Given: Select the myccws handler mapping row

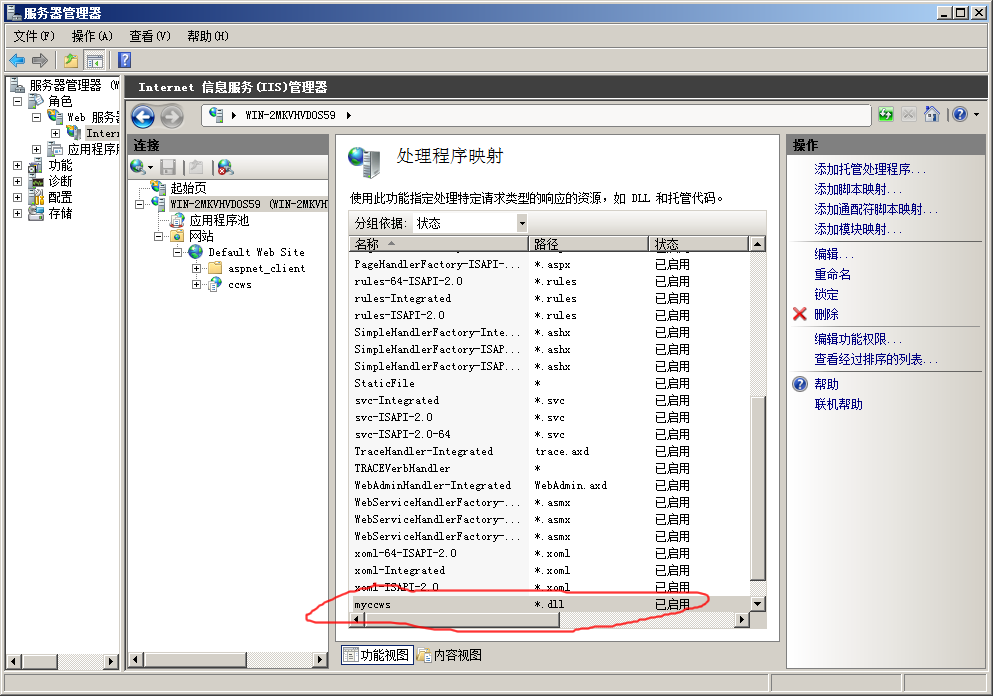Looking at the screenshot, I should 440,604.
